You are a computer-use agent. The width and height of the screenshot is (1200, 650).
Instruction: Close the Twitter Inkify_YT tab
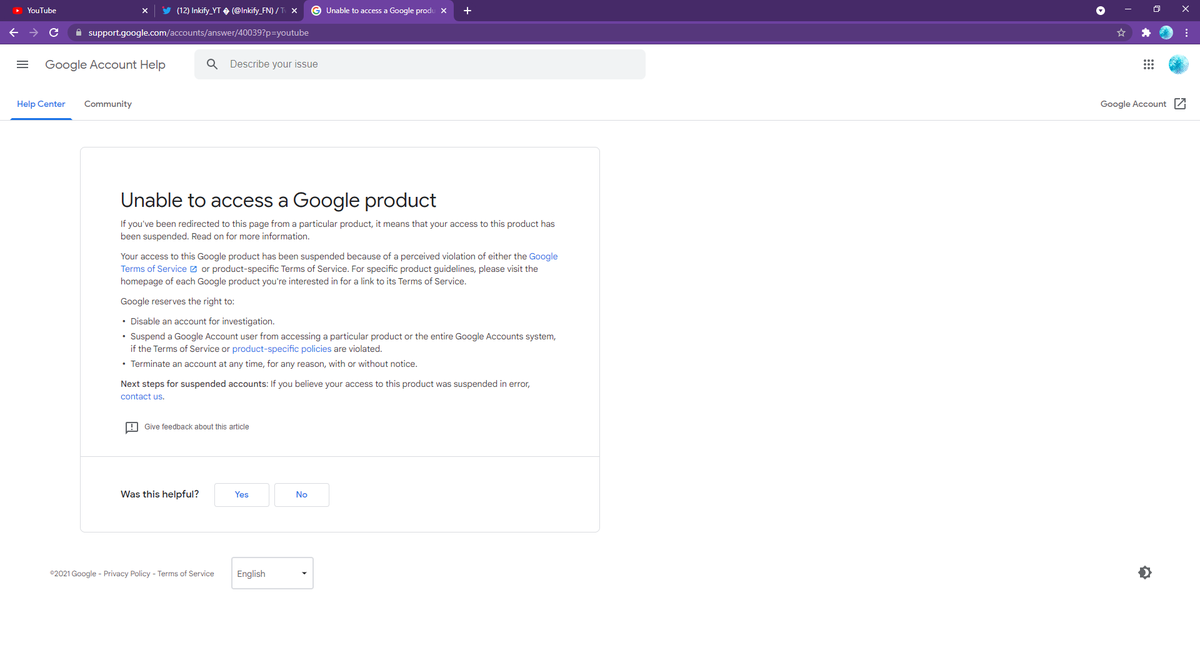pos(294,11)
